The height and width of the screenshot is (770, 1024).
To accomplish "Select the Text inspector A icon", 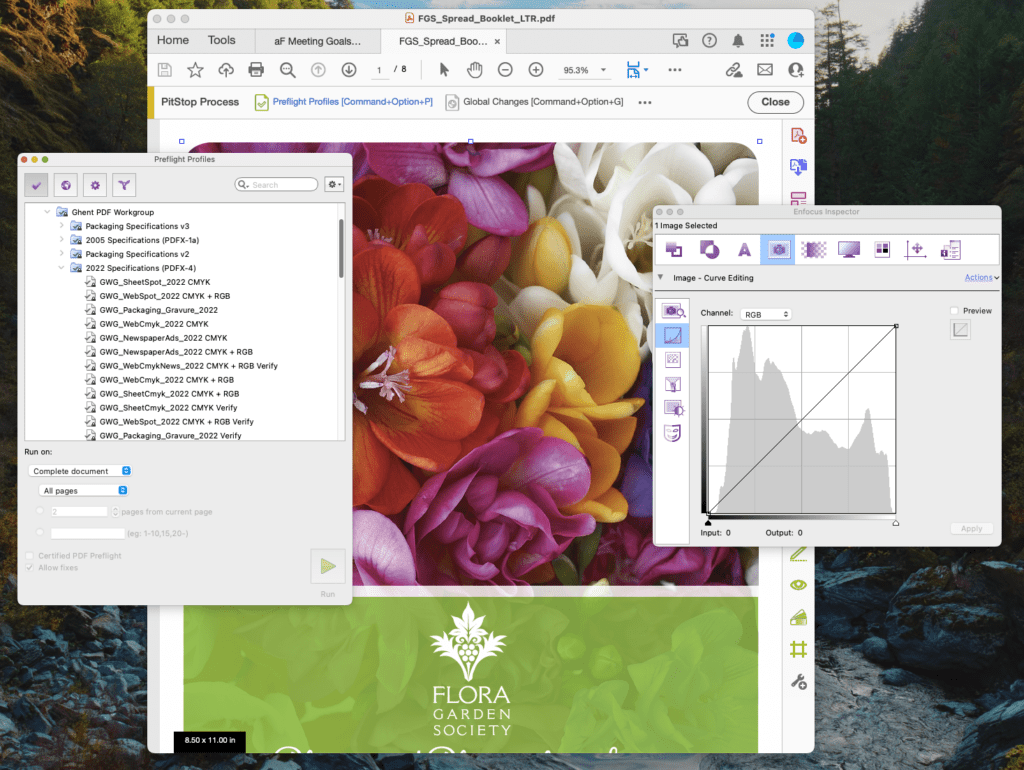I will [x=744, y=249].
